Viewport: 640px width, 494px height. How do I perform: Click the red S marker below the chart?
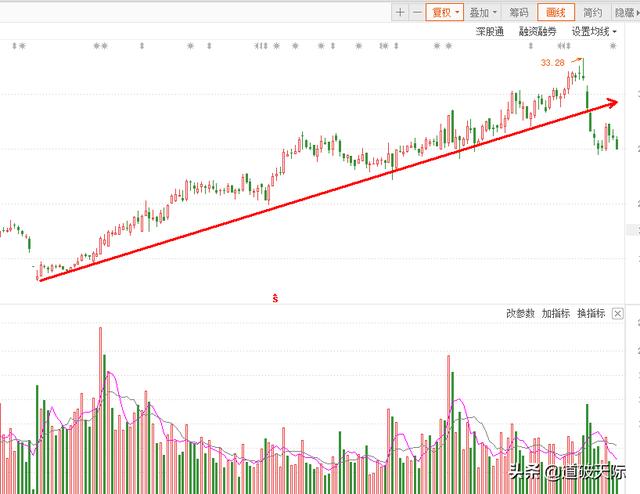(275, 298)
